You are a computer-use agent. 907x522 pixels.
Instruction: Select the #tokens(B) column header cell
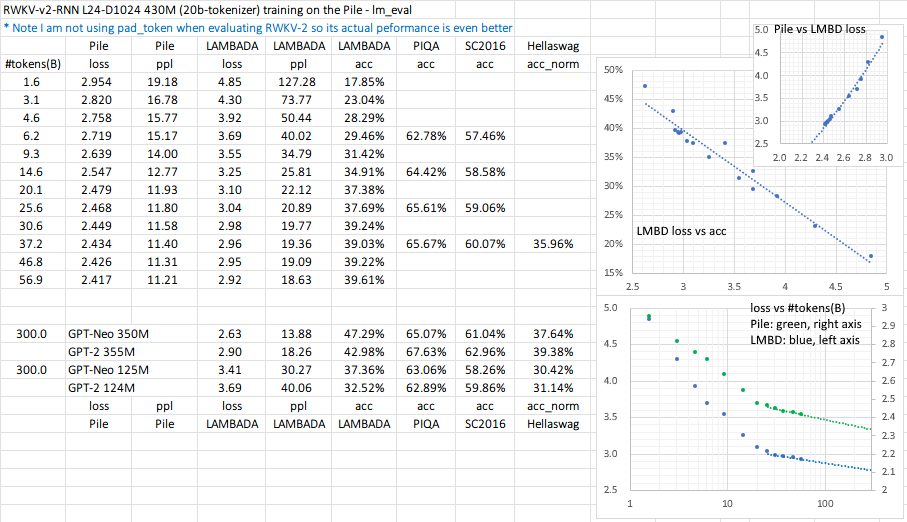[x=28, y=64]
